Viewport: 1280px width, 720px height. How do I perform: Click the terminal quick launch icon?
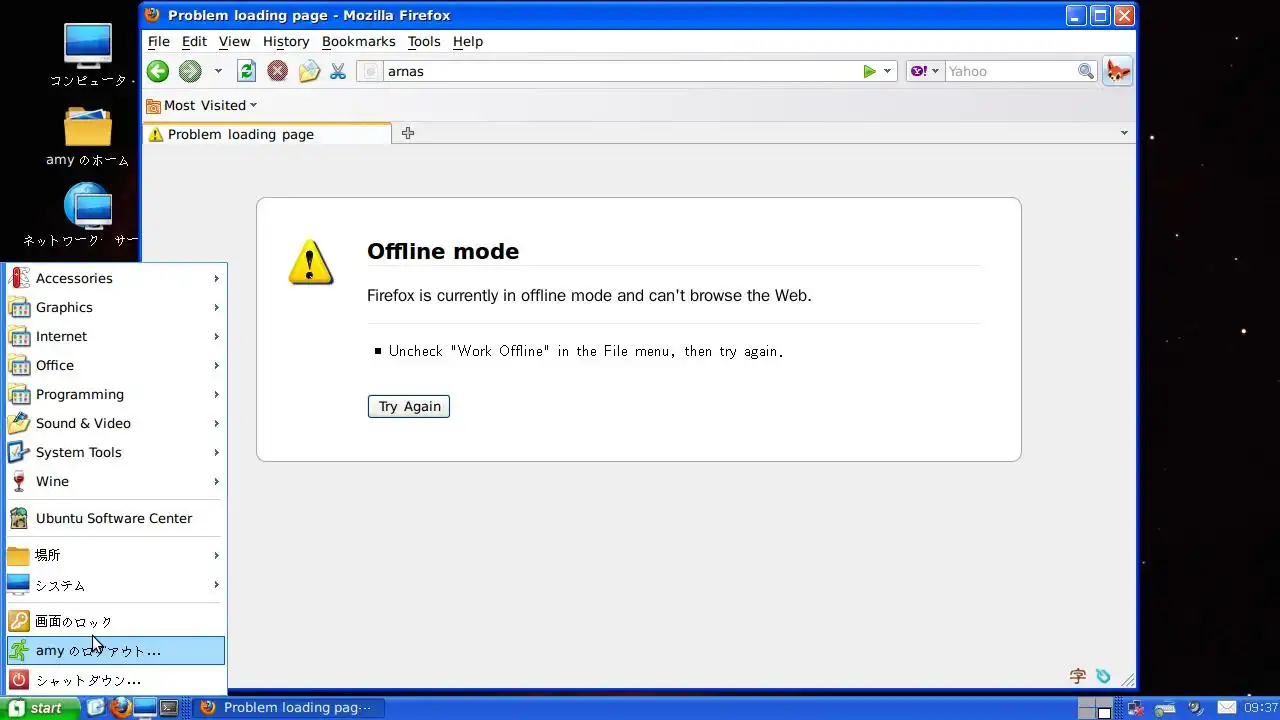pyautogui.click(x=169, y=708)
